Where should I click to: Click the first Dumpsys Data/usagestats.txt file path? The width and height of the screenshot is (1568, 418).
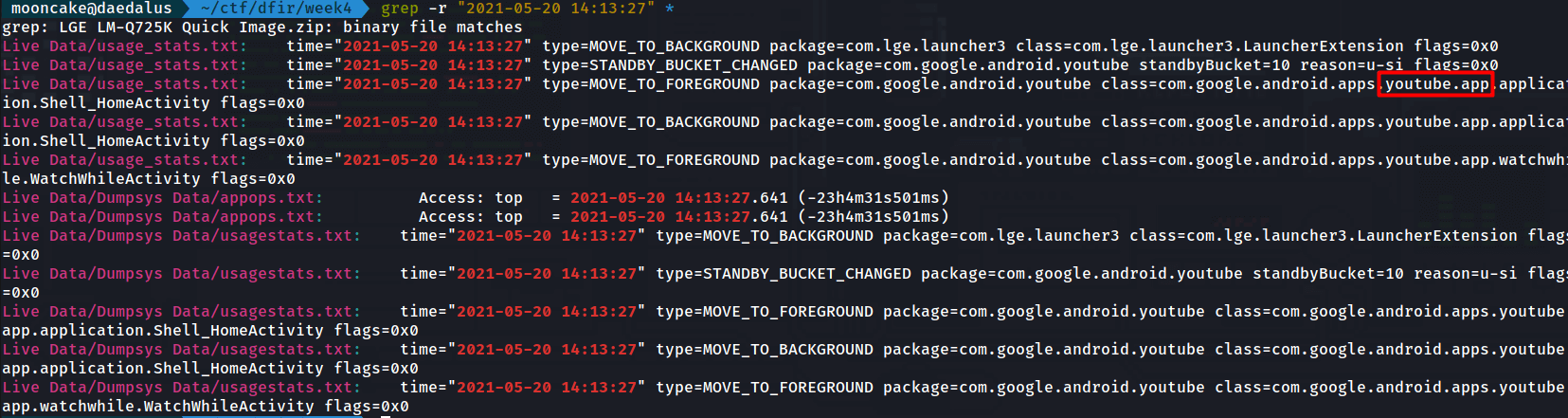point(181,236)
